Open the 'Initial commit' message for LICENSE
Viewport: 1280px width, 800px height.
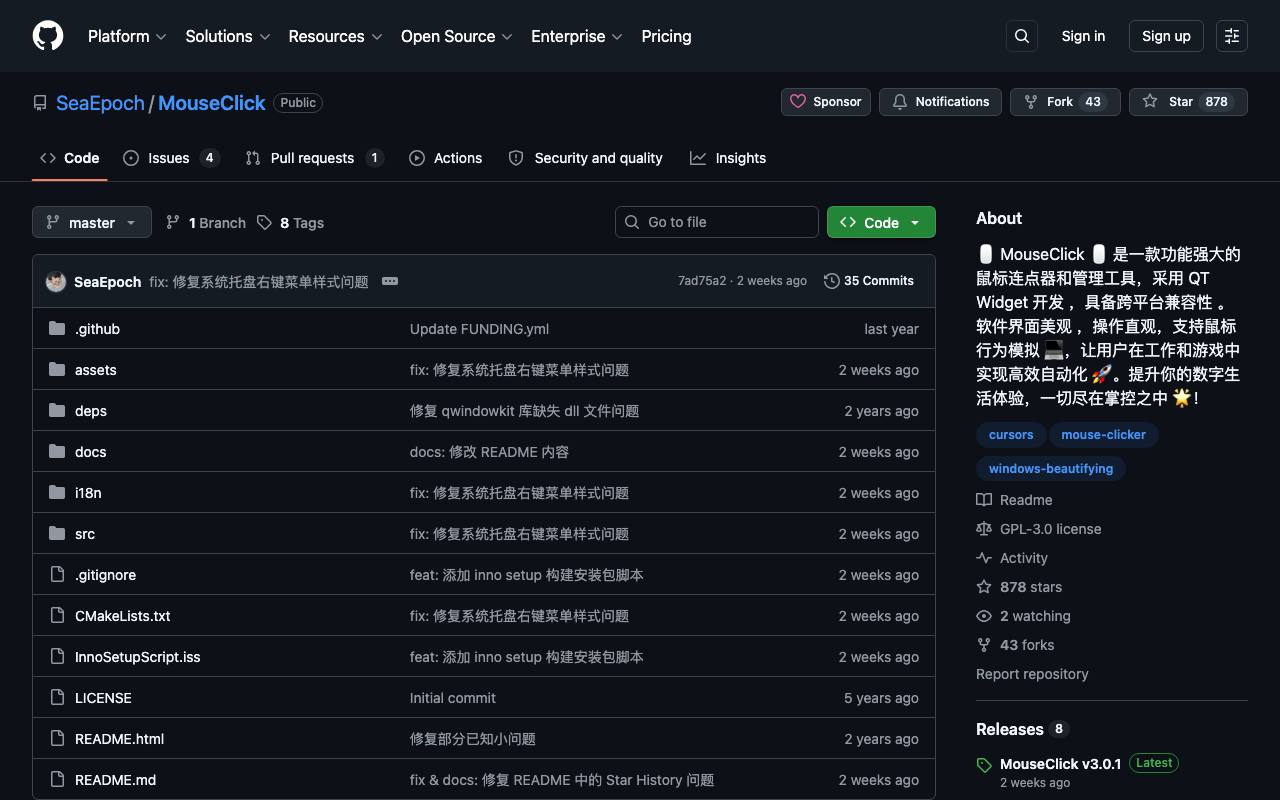tap(453, 698)
